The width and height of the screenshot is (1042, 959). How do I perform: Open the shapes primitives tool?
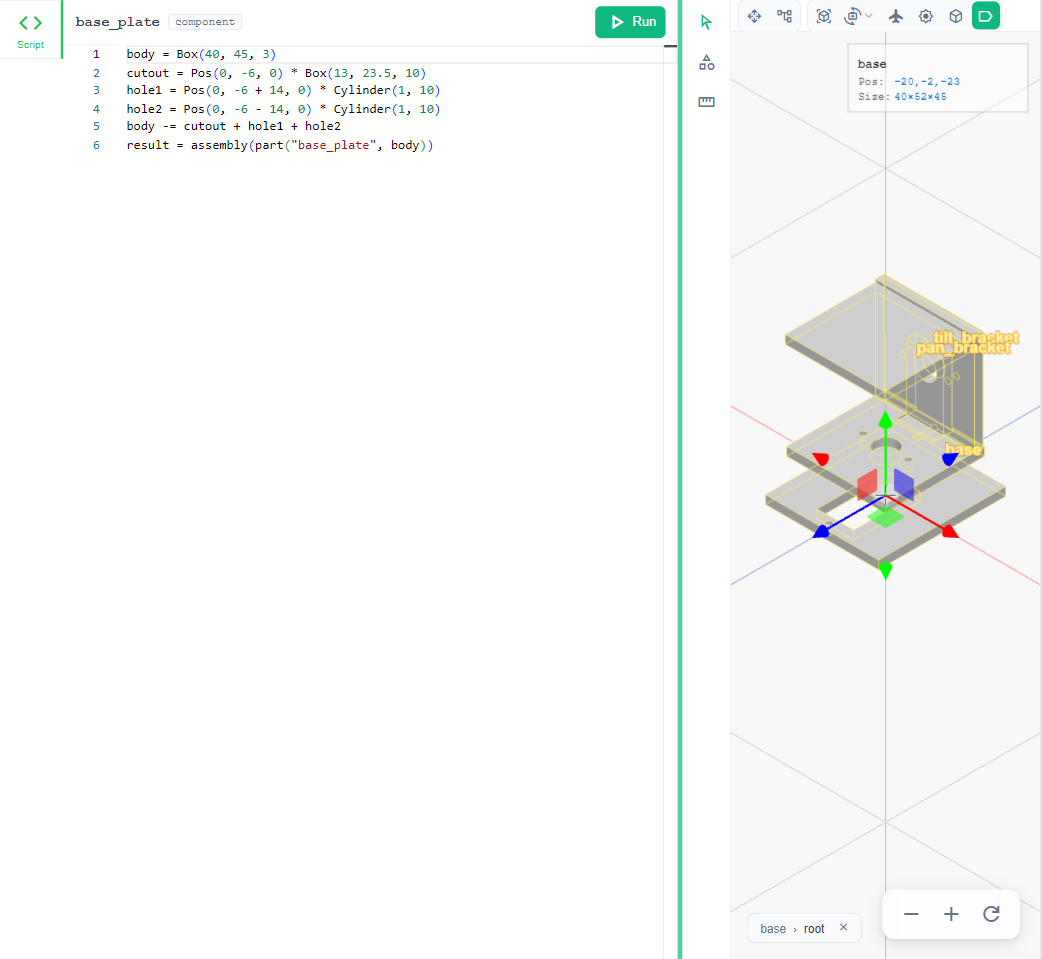point(706,62)
